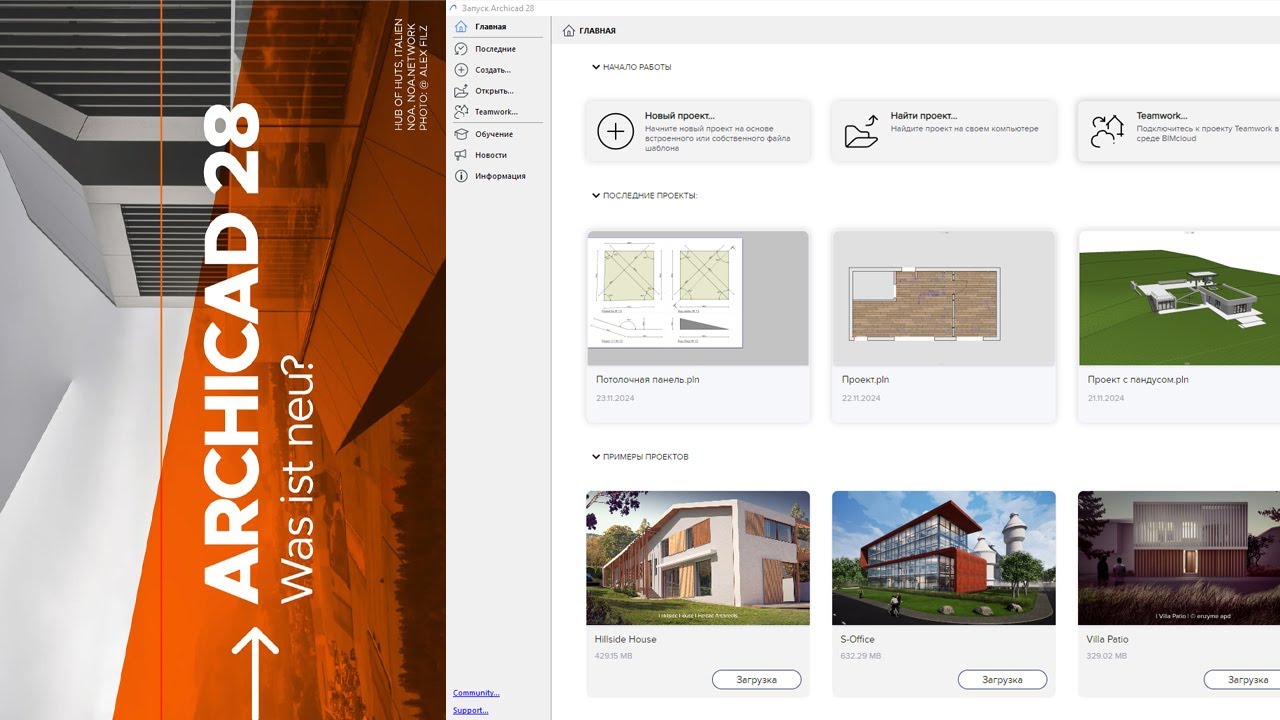Screen dimensions: 1280x720
Task: Click Загрузка button for Villa Patio
Action: coord(1241,680)
